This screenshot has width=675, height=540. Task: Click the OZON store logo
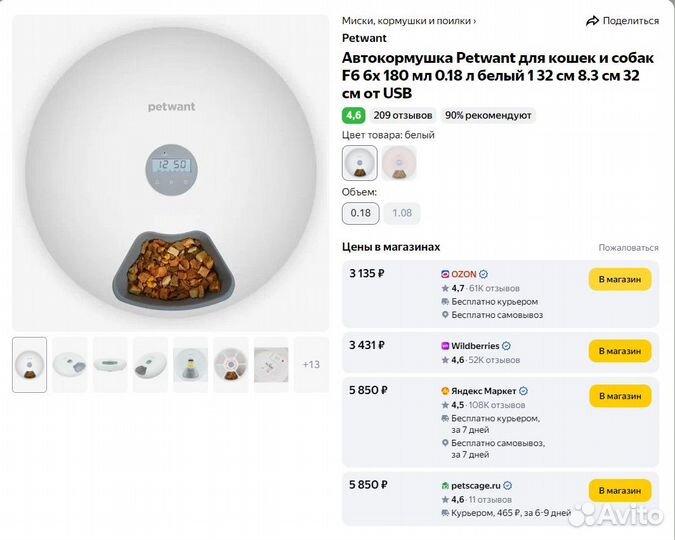445,273
